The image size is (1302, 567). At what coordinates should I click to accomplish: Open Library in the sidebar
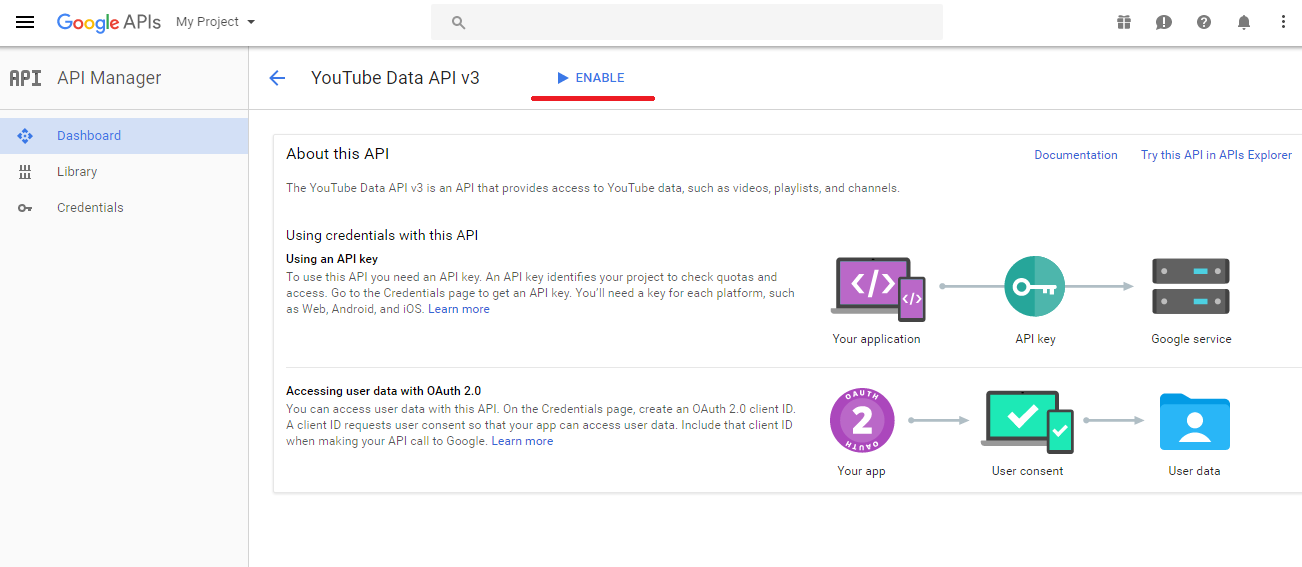click(124, 172)
